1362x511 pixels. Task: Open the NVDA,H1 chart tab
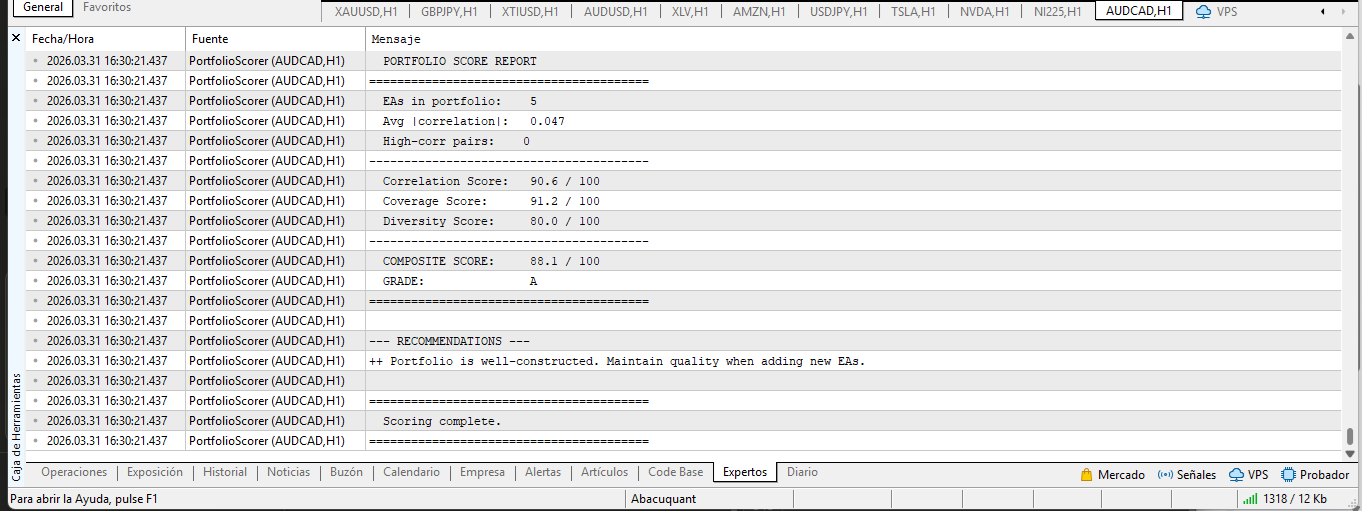984,12
